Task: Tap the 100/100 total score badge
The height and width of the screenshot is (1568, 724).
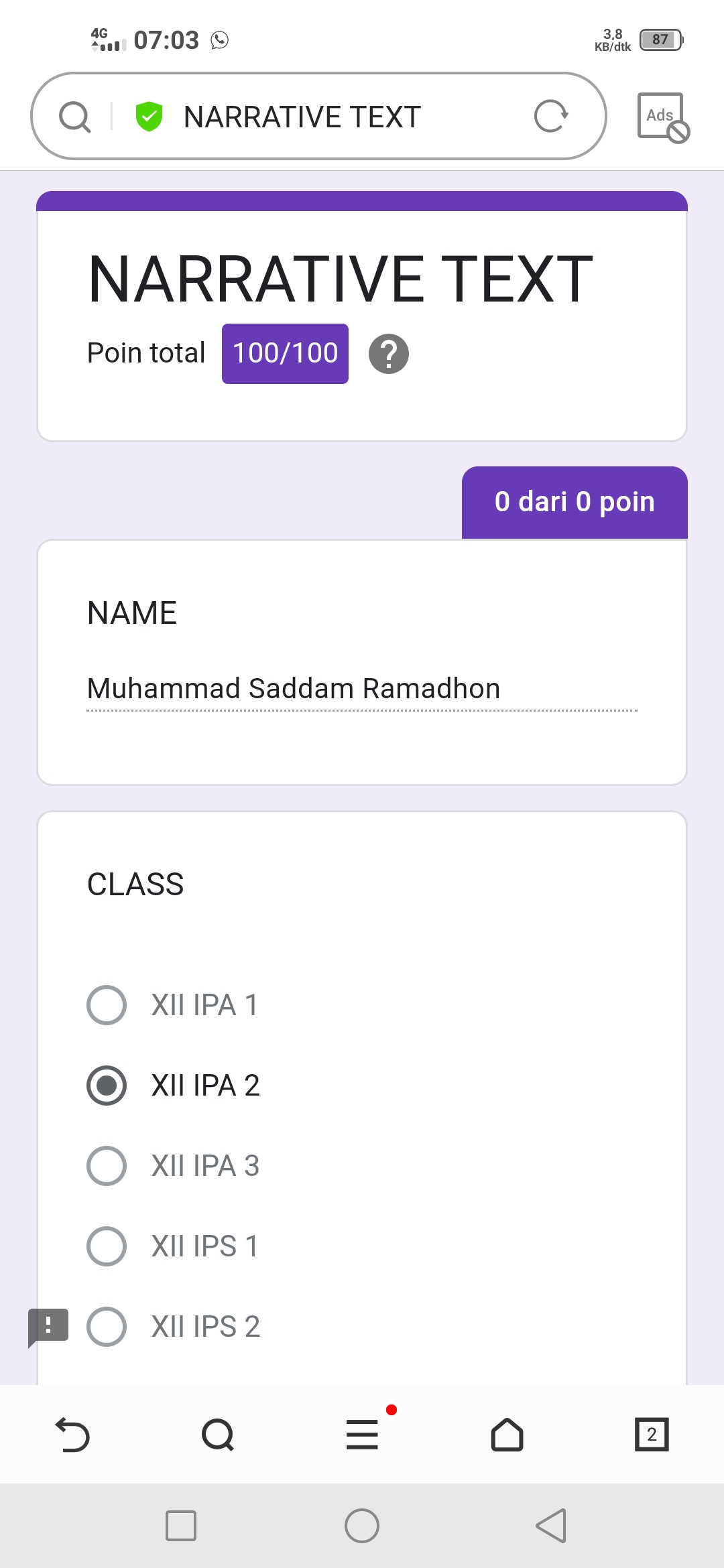Action: coord(285,354)
